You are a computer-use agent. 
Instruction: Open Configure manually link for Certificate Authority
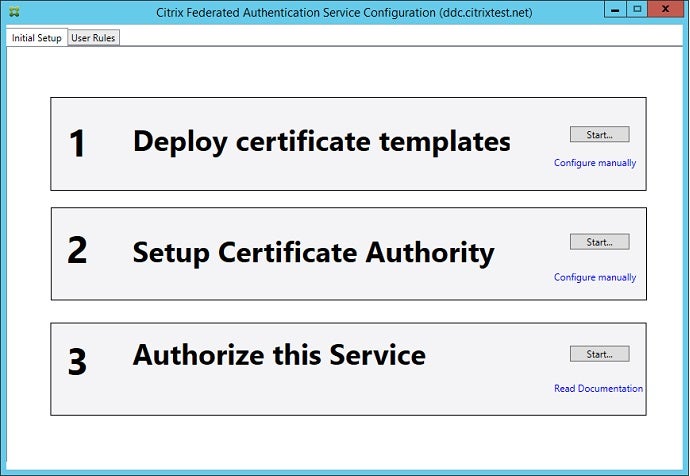point(595,277)
